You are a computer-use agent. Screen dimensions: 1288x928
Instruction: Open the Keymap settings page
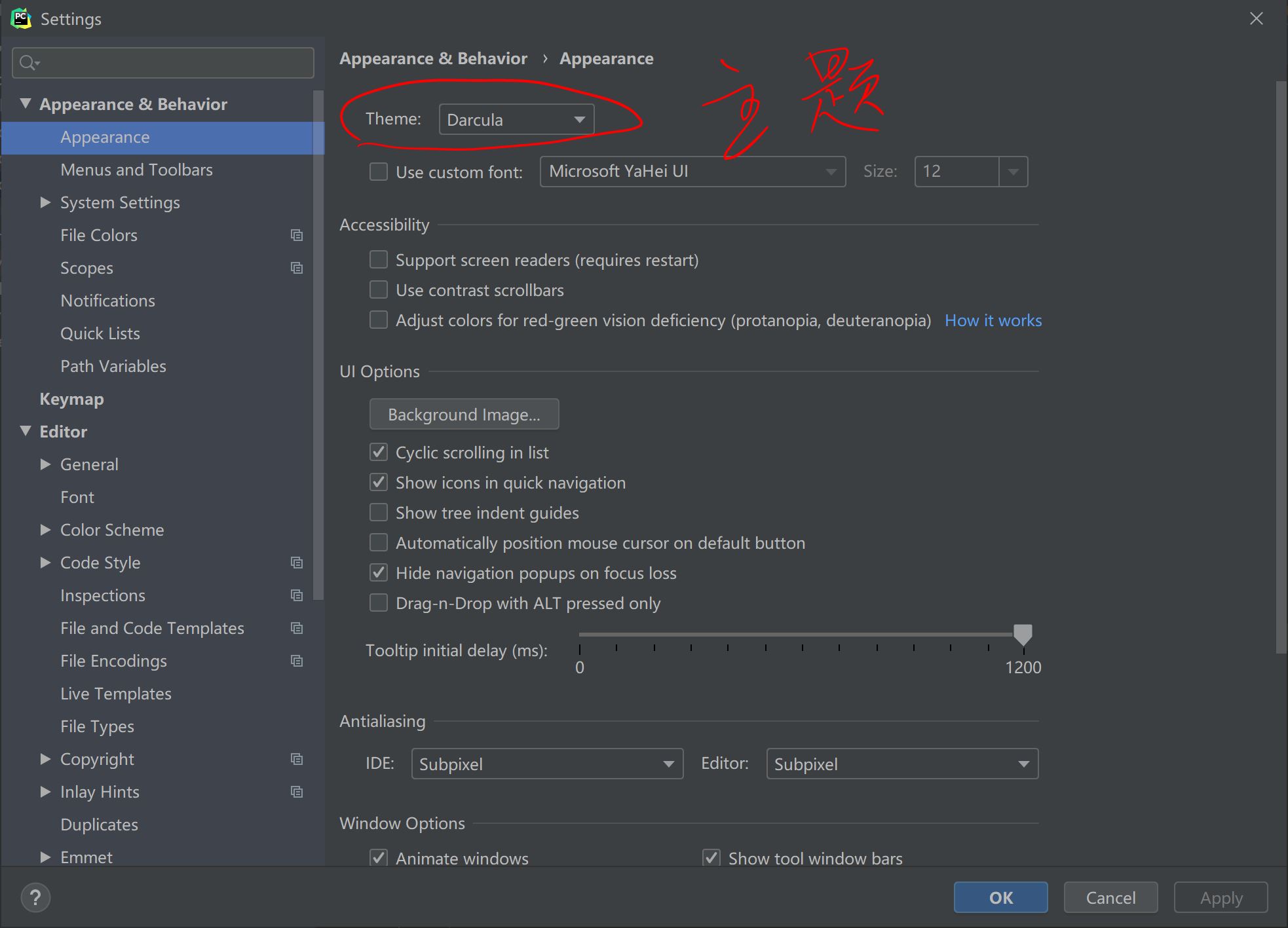pos(71,399)
